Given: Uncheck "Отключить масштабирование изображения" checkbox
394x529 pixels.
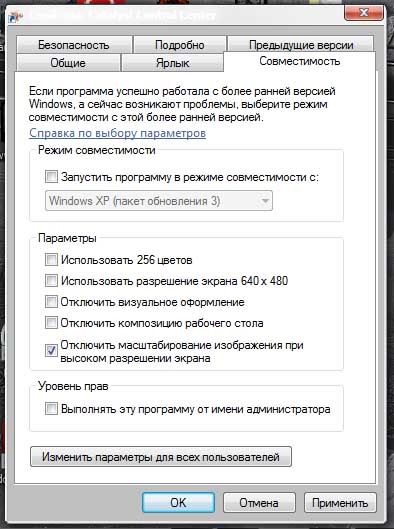Looking at the screenshot, I should point(51,351).
